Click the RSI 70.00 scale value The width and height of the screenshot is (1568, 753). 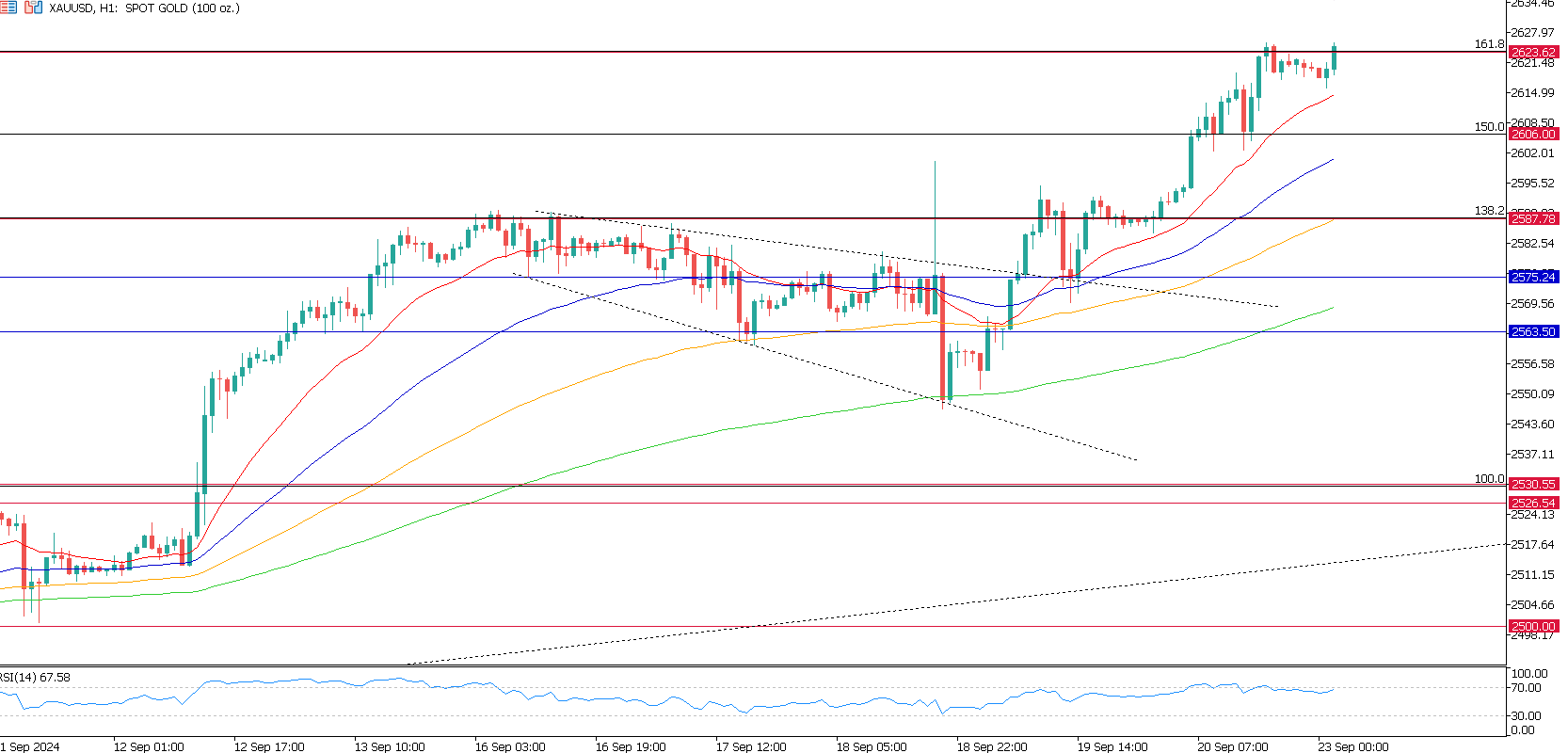(x=1526, y=688)
